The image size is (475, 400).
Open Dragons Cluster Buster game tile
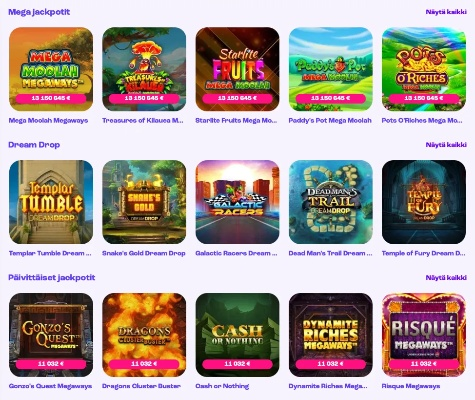point(144,335)
